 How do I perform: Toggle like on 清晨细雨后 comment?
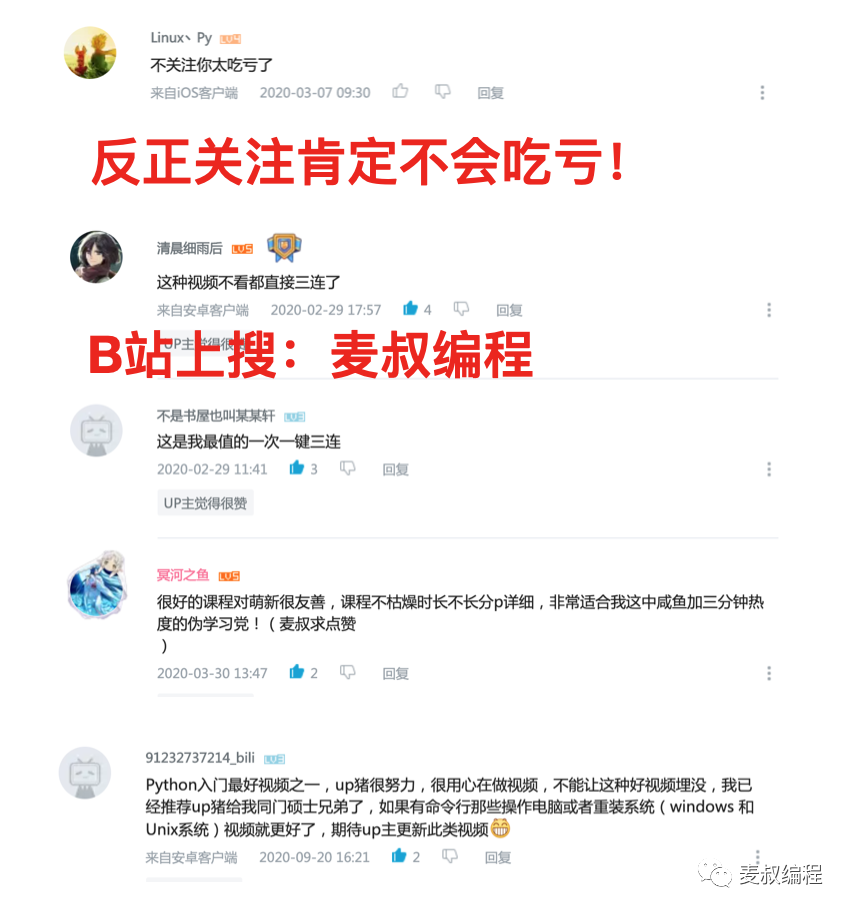[411, 308]
